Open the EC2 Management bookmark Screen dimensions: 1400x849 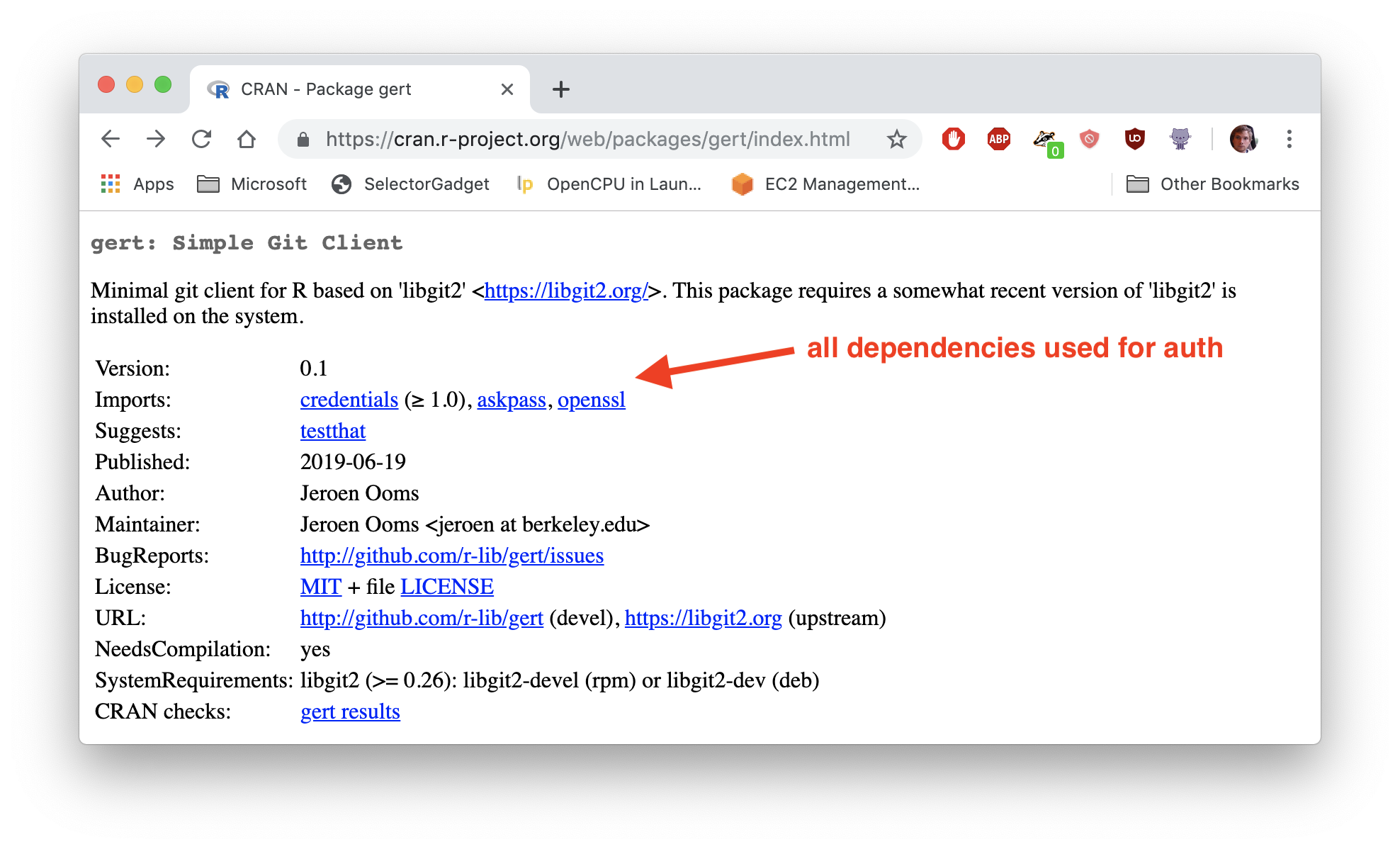tap(826, 184)
